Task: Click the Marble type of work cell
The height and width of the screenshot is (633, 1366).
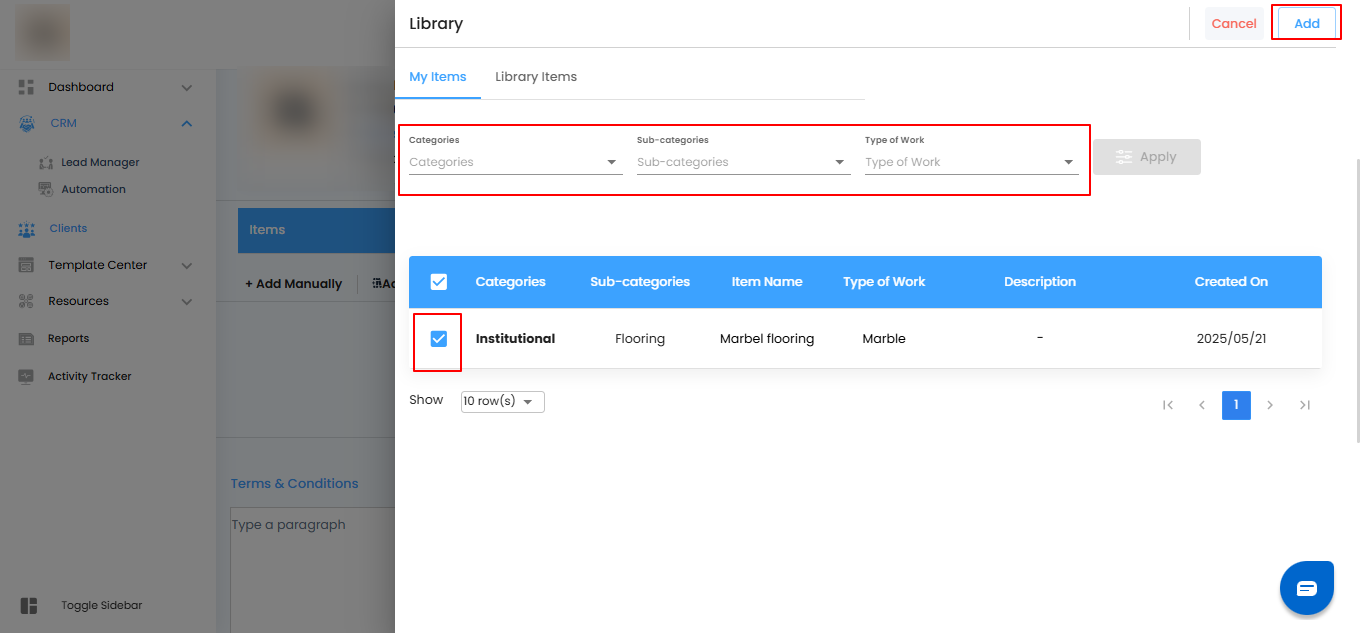Action: tap(884, 339)
